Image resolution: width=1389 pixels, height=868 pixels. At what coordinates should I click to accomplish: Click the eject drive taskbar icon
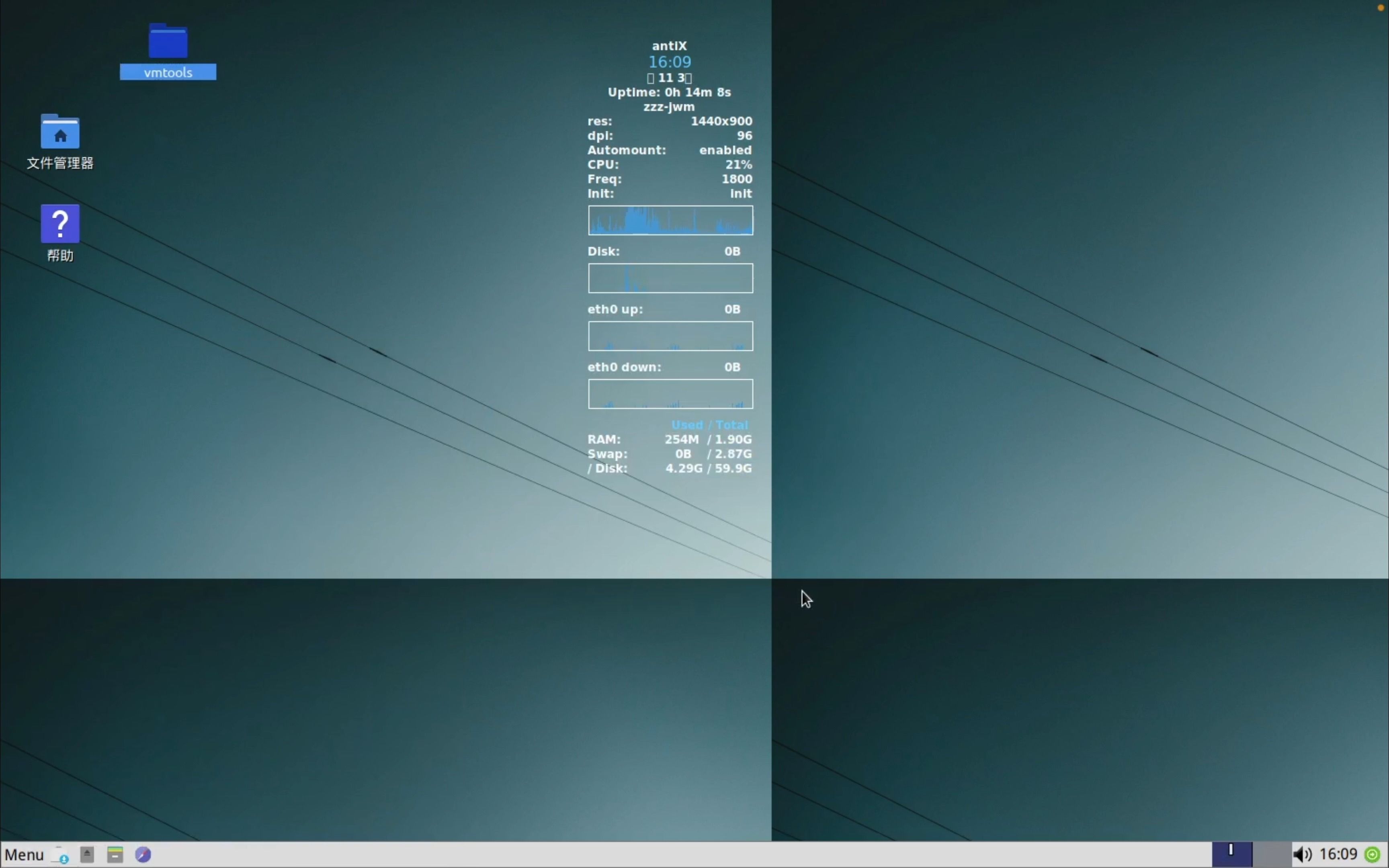coord(87,855)
